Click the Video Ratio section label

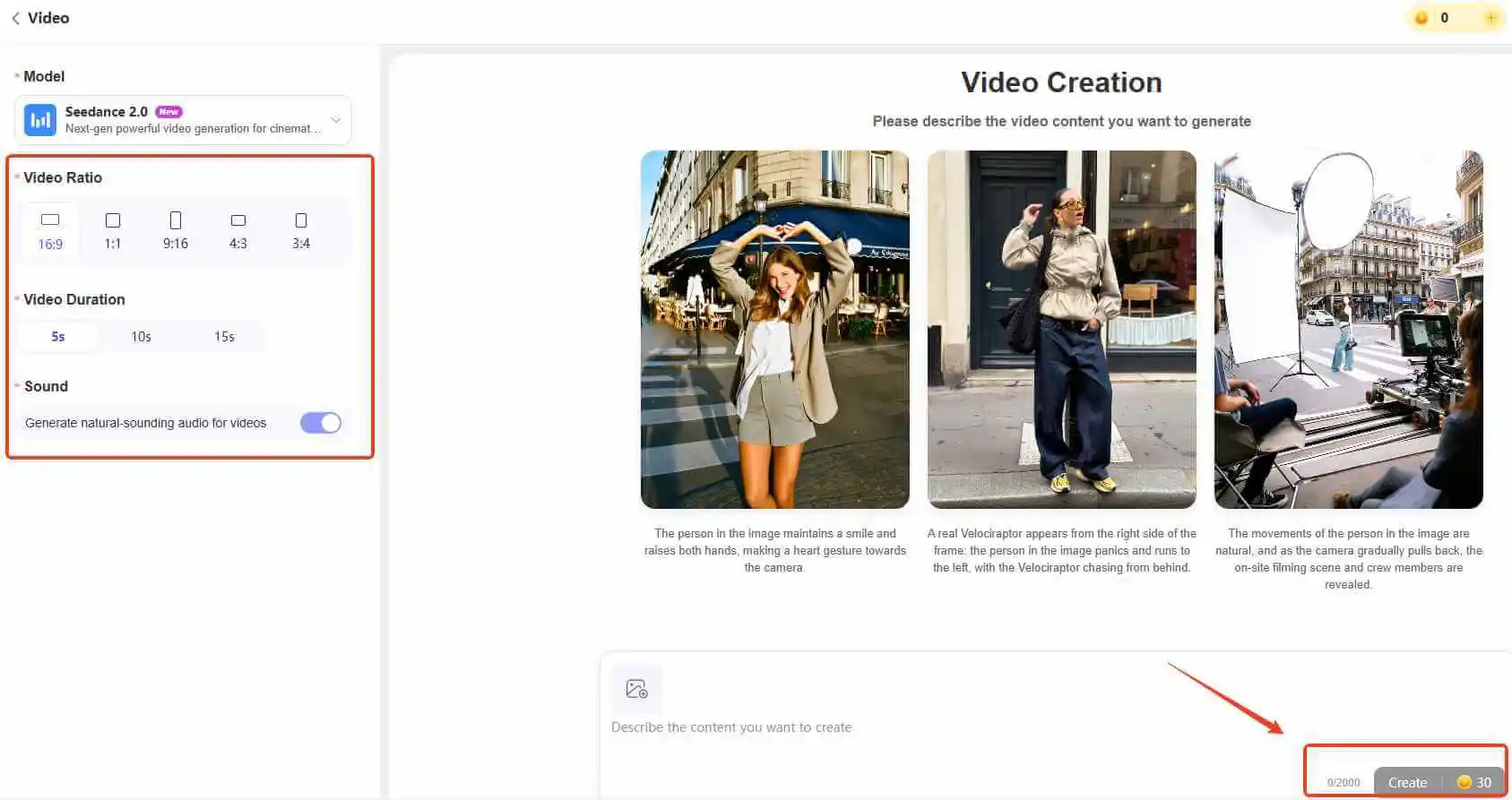pyautogui.click(x=63, y=177)
